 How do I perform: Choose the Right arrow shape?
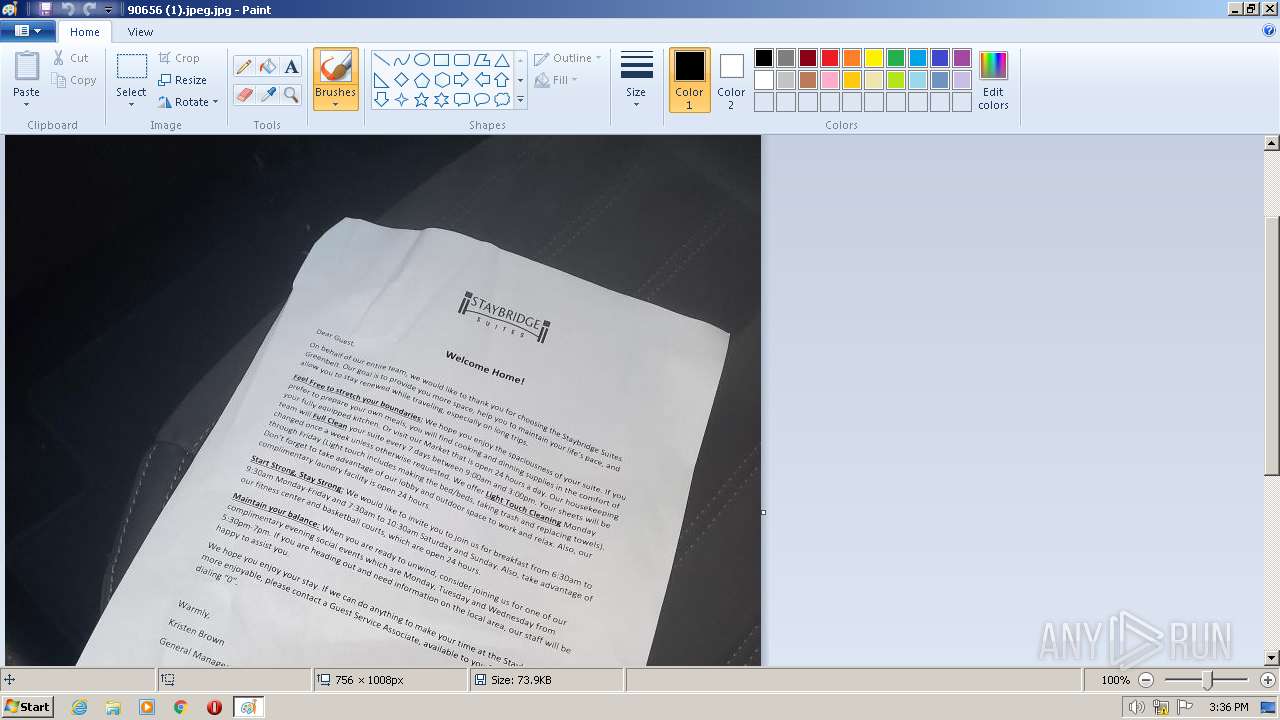point(461,80)
